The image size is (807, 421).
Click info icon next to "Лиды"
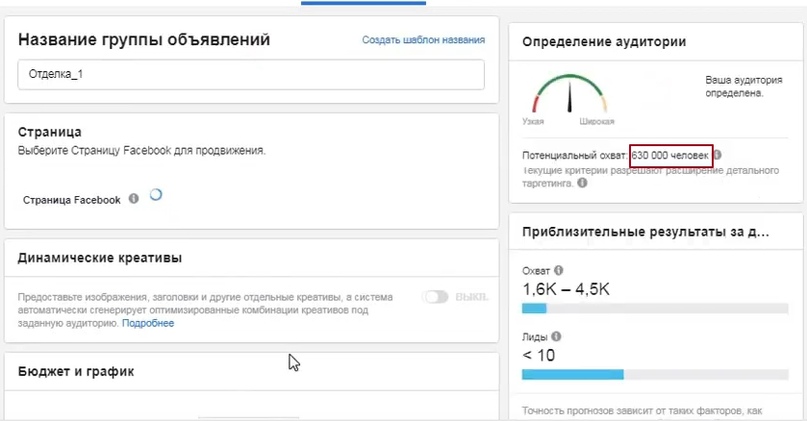click(x=556, y=337)
